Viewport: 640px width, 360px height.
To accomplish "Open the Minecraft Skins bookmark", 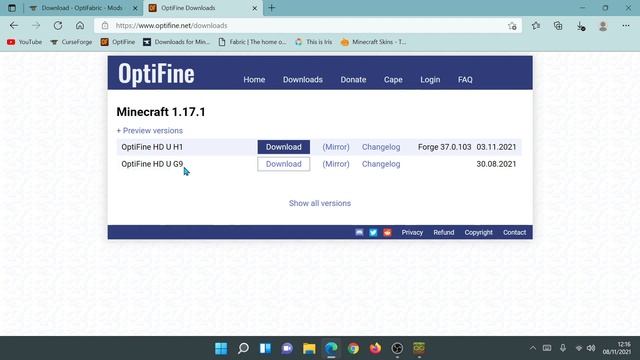I will tap(373, 42).
